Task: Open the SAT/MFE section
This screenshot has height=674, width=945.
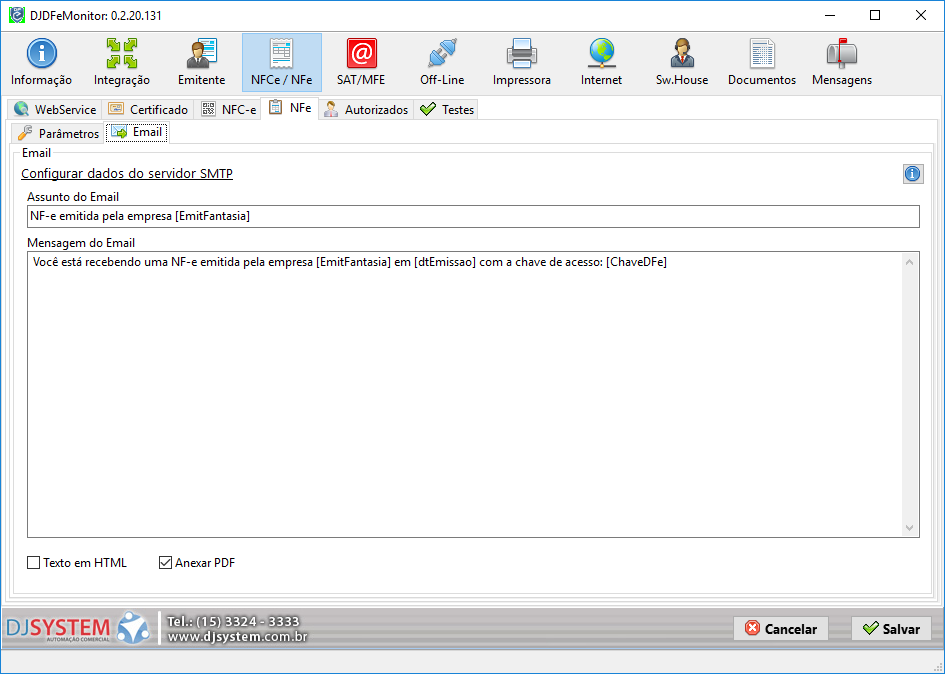Action: coord(361,62)
